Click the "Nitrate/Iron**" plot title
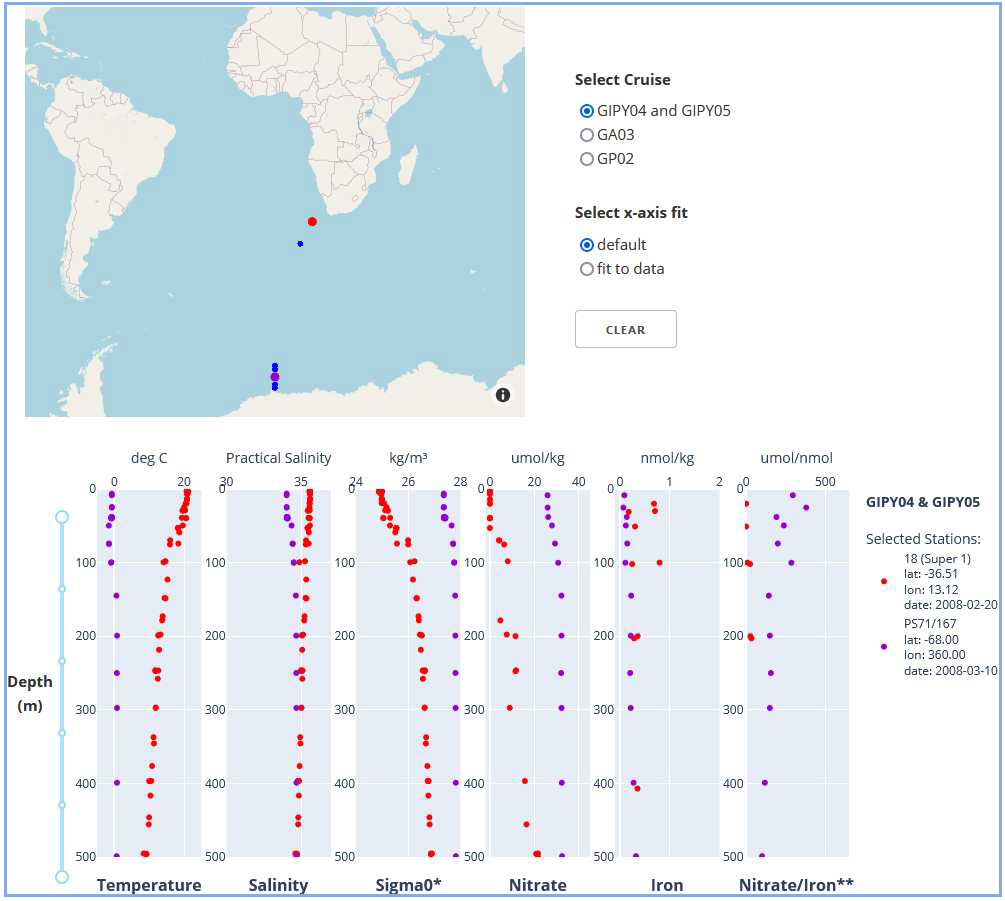This screenshot has width=1005, height=901. 796,885
